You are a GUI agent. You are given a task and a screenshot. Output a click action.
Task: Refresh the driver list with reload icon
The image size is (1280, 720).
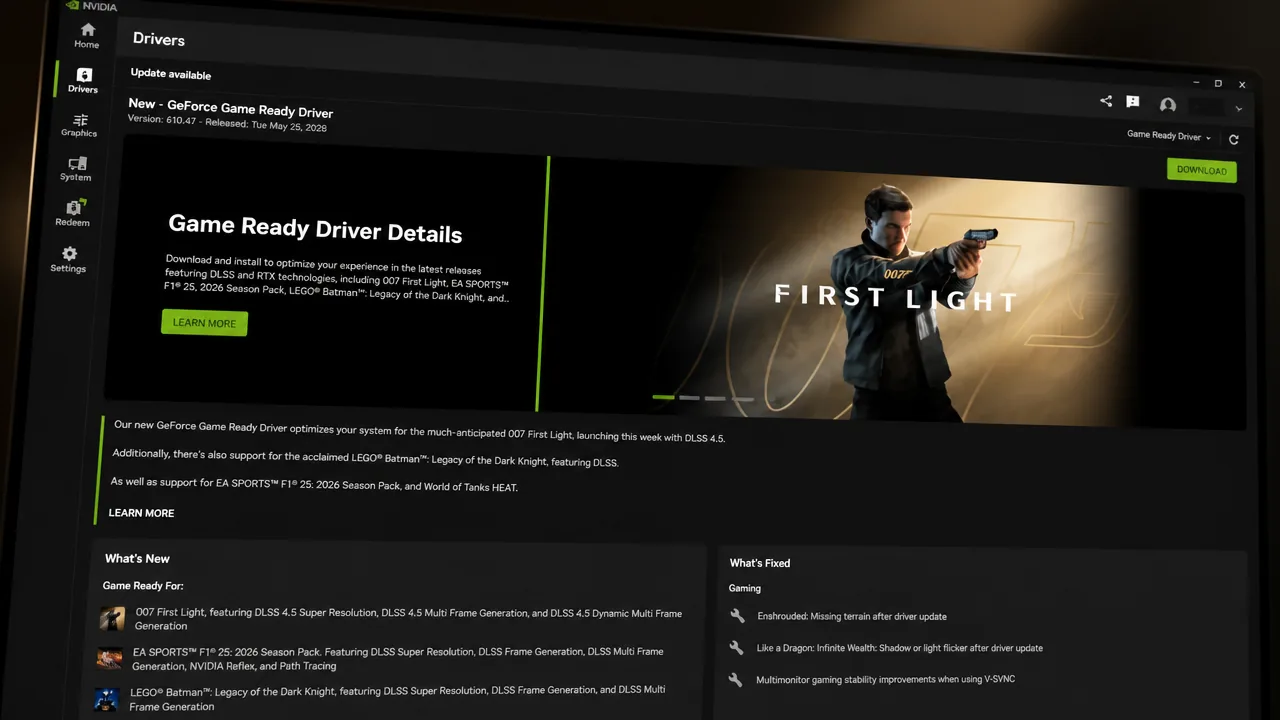click(x=1233, y=140)
